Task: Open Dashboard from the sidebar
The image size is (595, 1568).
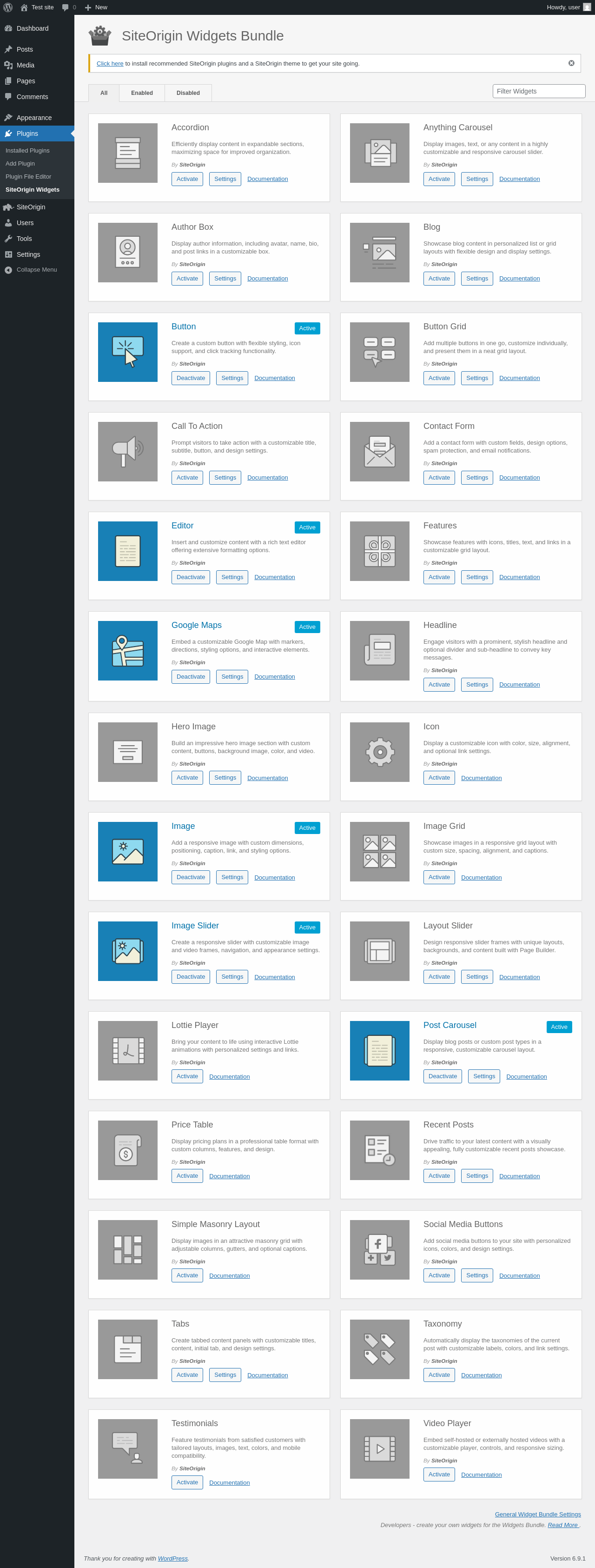Action: pos(37,29)
